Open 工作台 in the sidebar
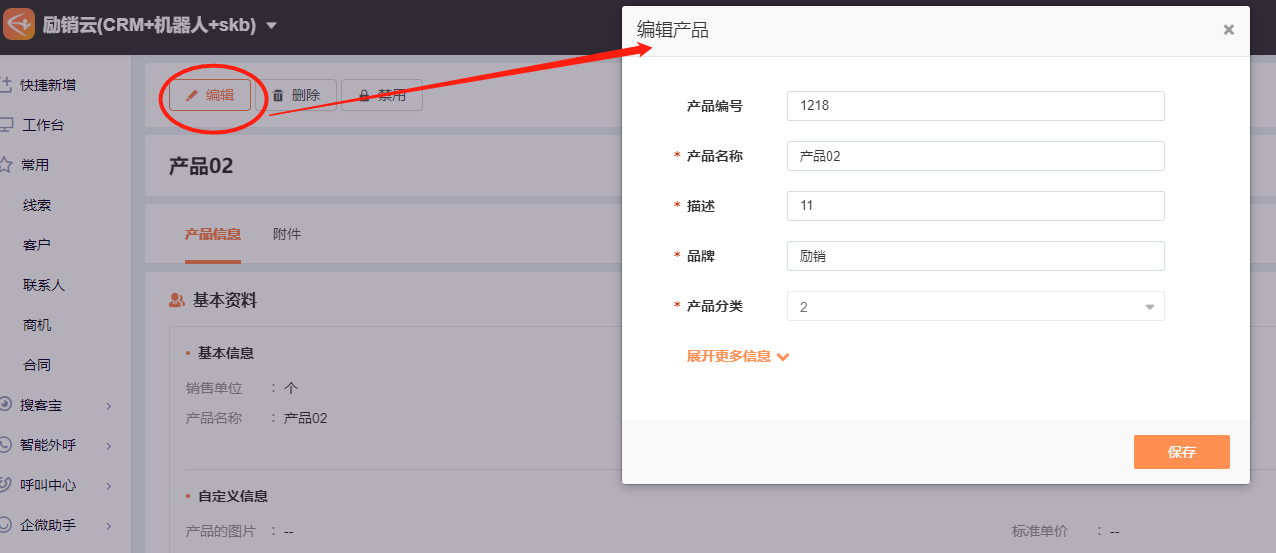 [43, 125]
